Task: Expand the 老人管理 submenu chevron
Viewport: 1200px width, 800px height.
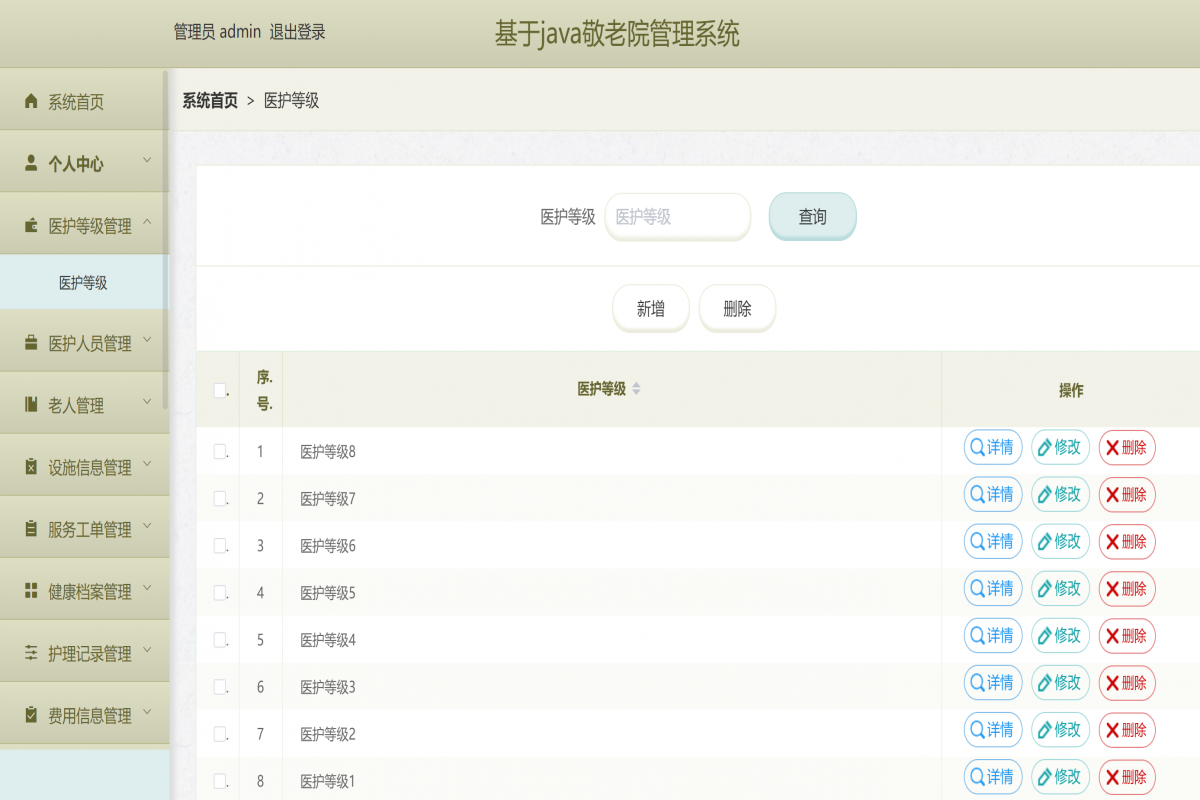Action: click(147, 403)
